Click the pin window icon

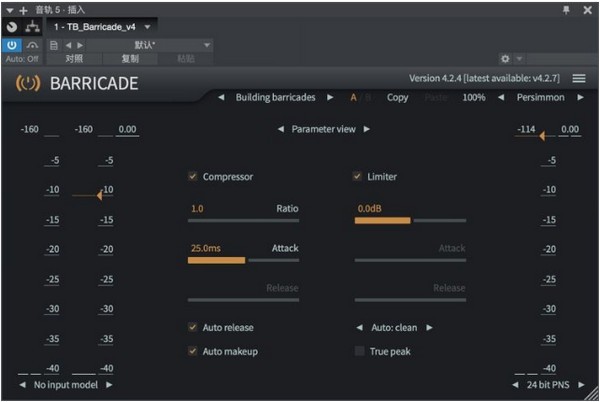point(566,9)
